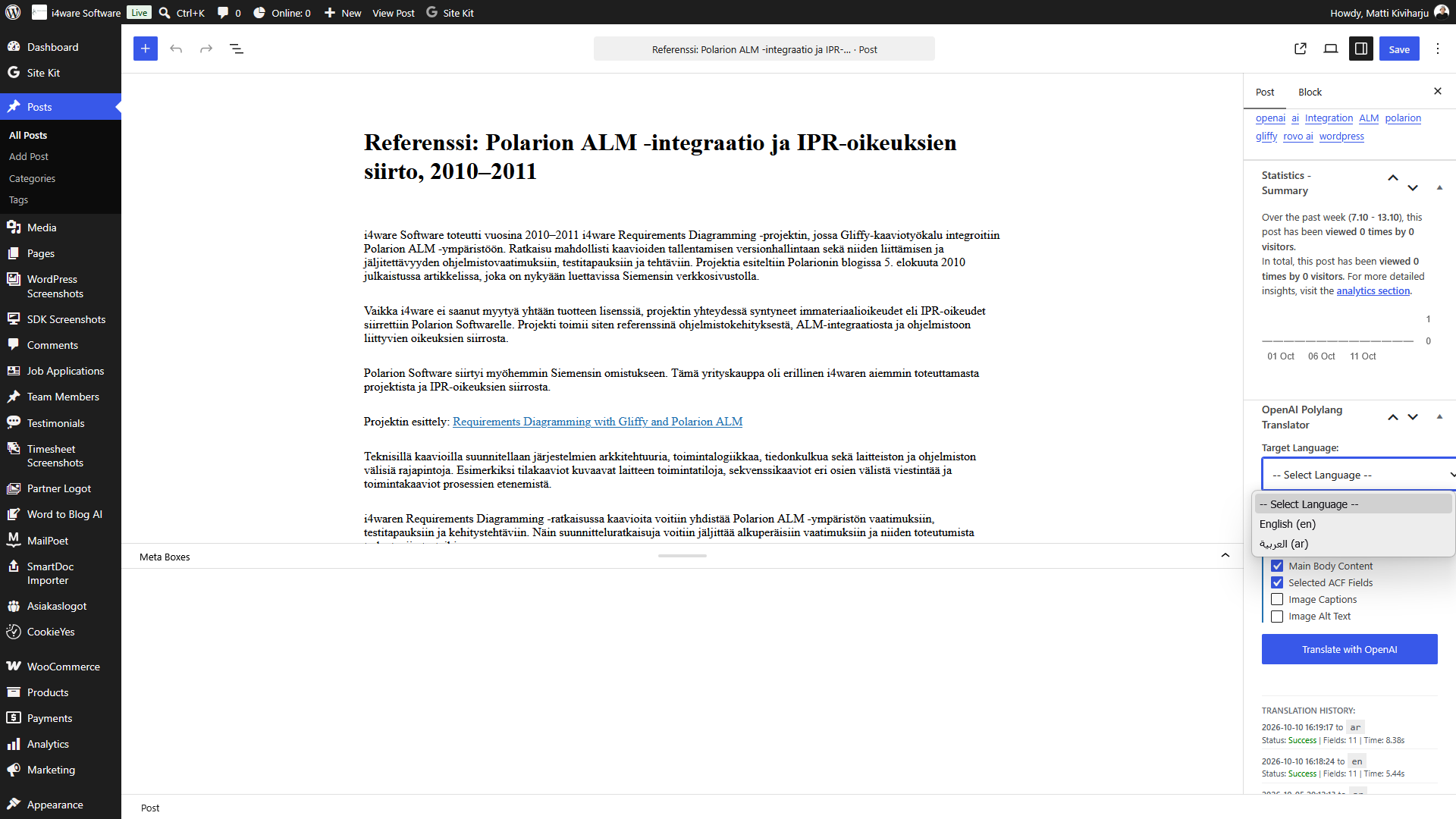Open the document overview list icon
The height and width of the screenshot is (819, 1456).
[x=237, y=49]
